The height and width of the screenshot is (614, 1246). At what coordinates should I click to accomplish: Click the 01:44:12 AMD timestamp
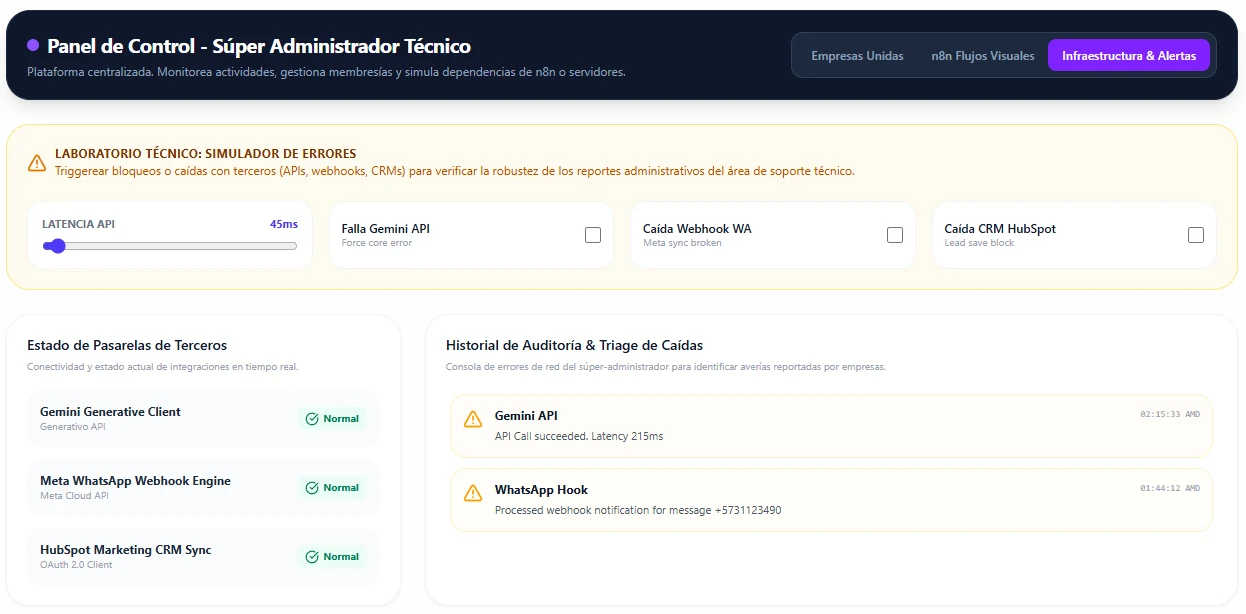point(1170,488)
